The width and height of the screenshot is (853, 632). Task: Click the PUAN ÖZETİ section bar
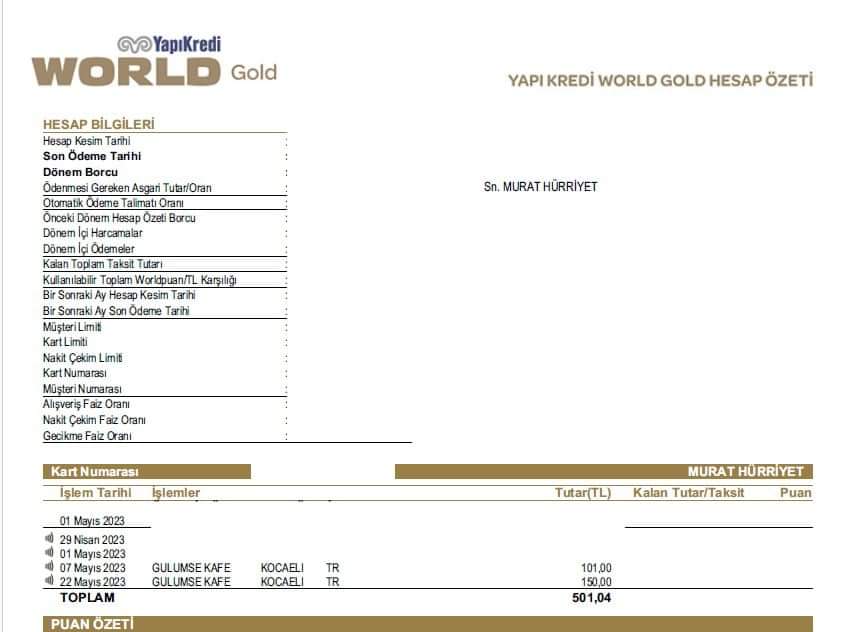pyautogui.click(x=428, y=624)
